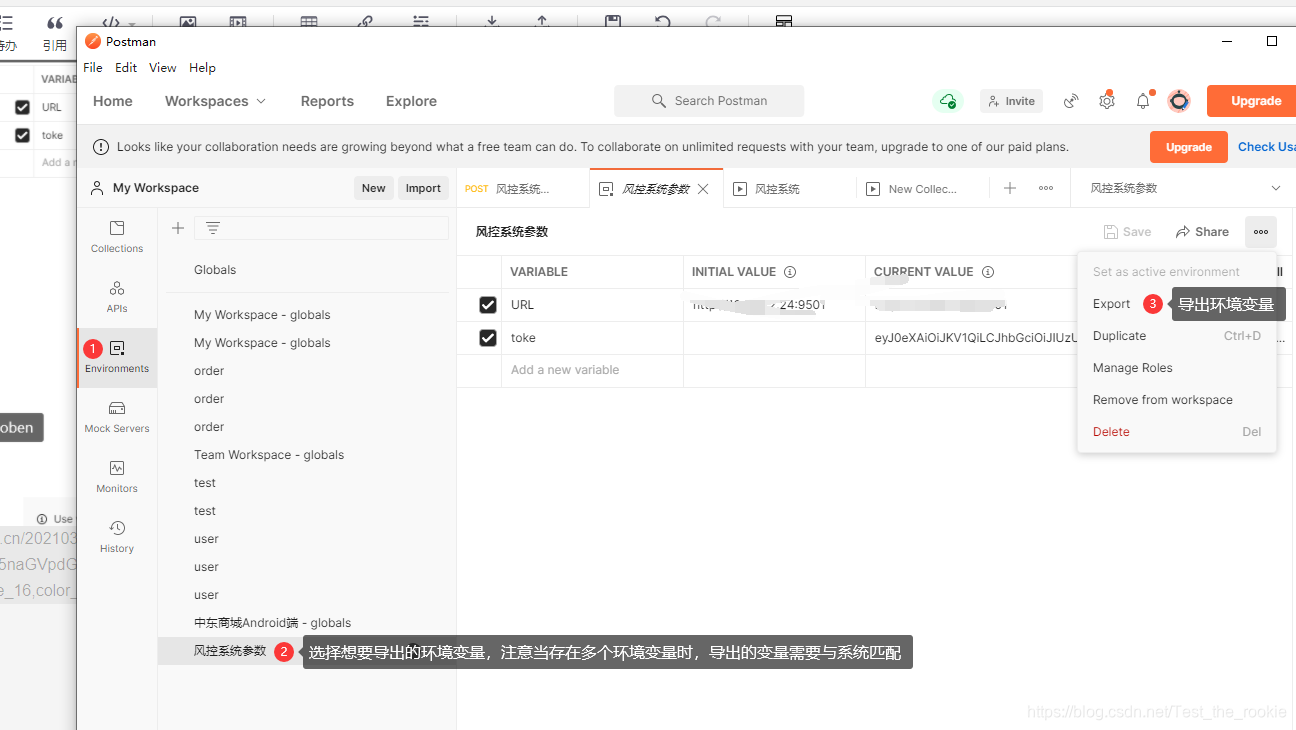The height and width of the screenshot is (730, 1296).
Task: Open the Collections sidebar section
Action: (117, 237)
